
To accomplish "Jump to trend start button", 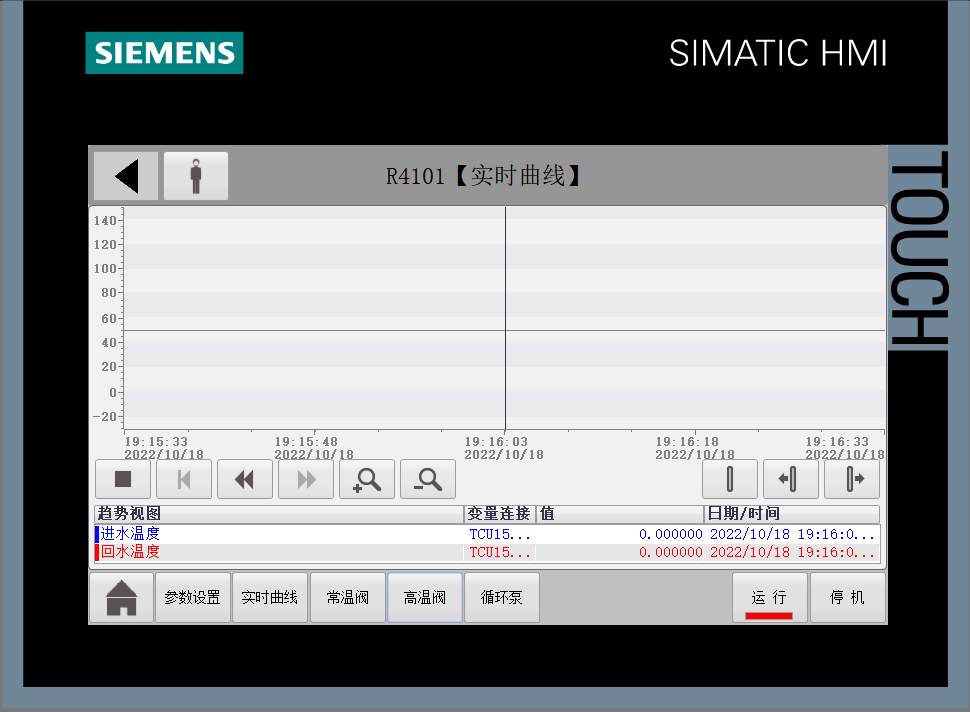I will (184, 479).
